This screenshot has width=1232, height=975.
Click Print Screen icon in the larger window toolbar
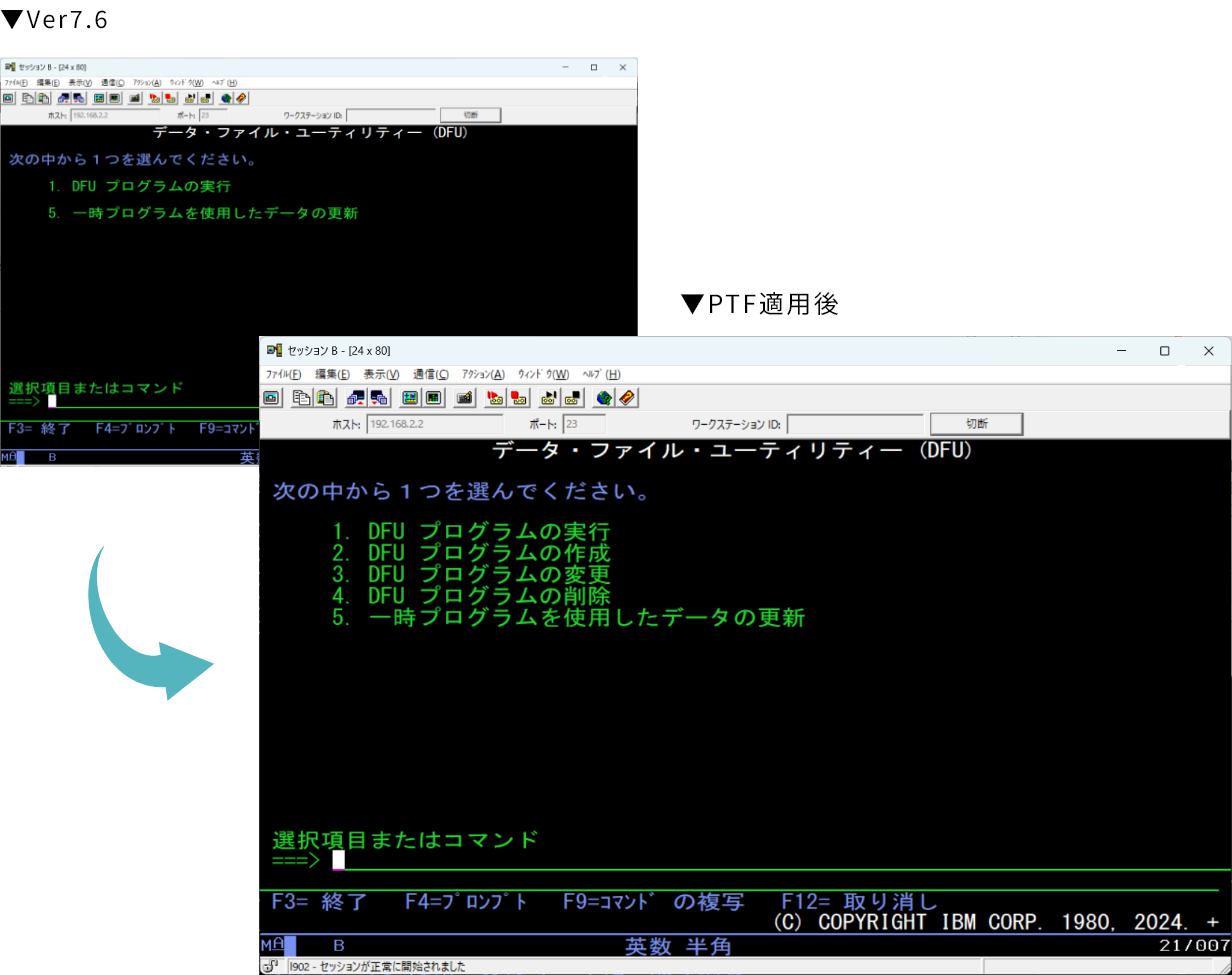pyautogui.click(x=272, y=398)
